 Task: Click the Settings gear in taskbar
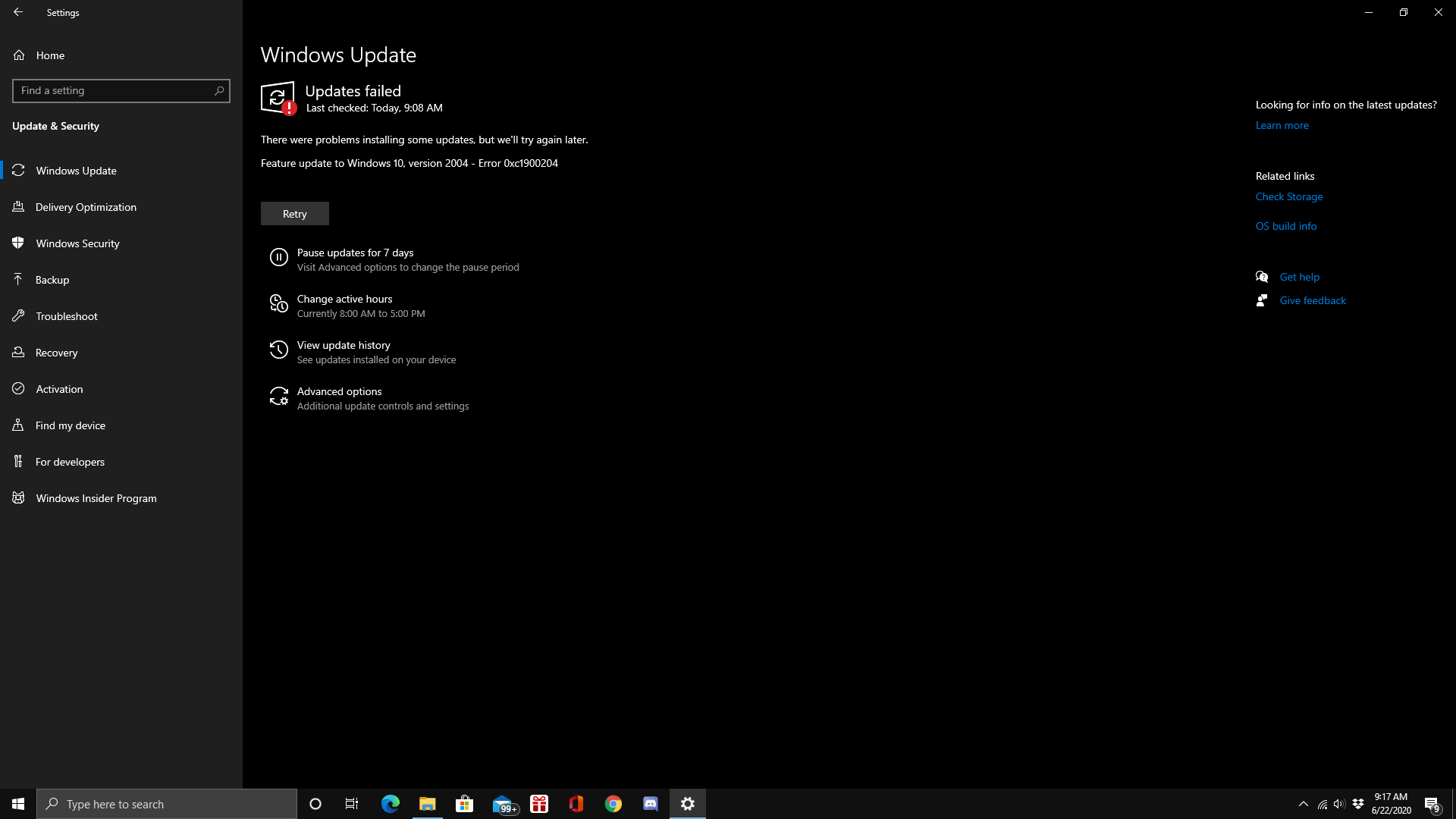point(688,804)
